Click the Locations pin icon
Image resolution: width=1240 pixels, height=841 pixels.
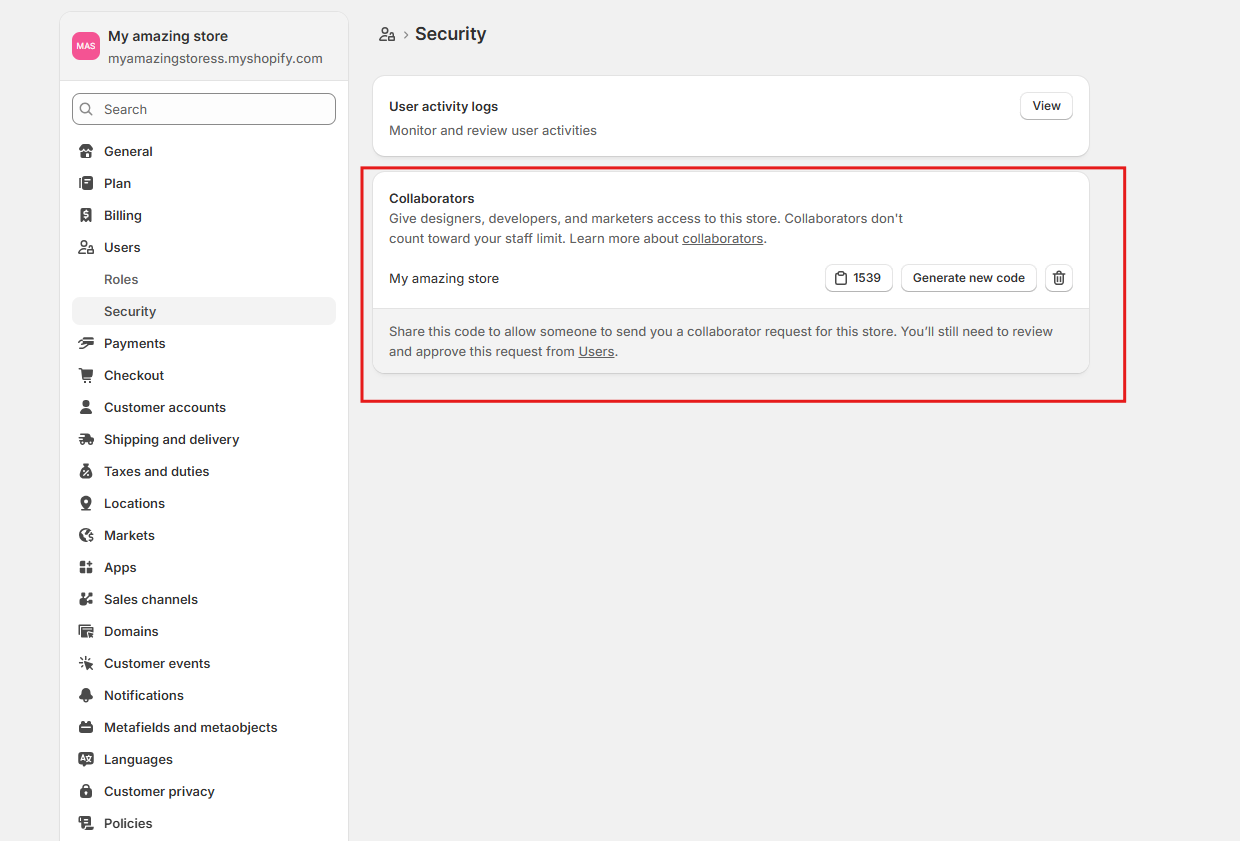click(x=86, y=503)
